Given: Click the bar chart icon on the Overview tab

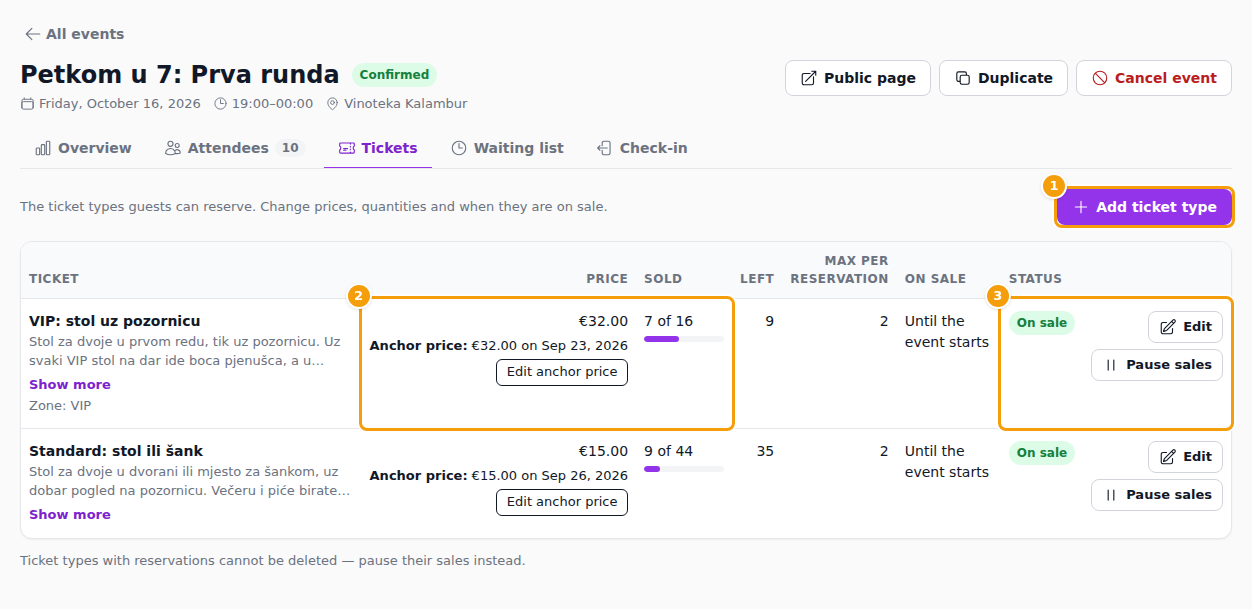Looking at the screenshot, I should point(43,148).
